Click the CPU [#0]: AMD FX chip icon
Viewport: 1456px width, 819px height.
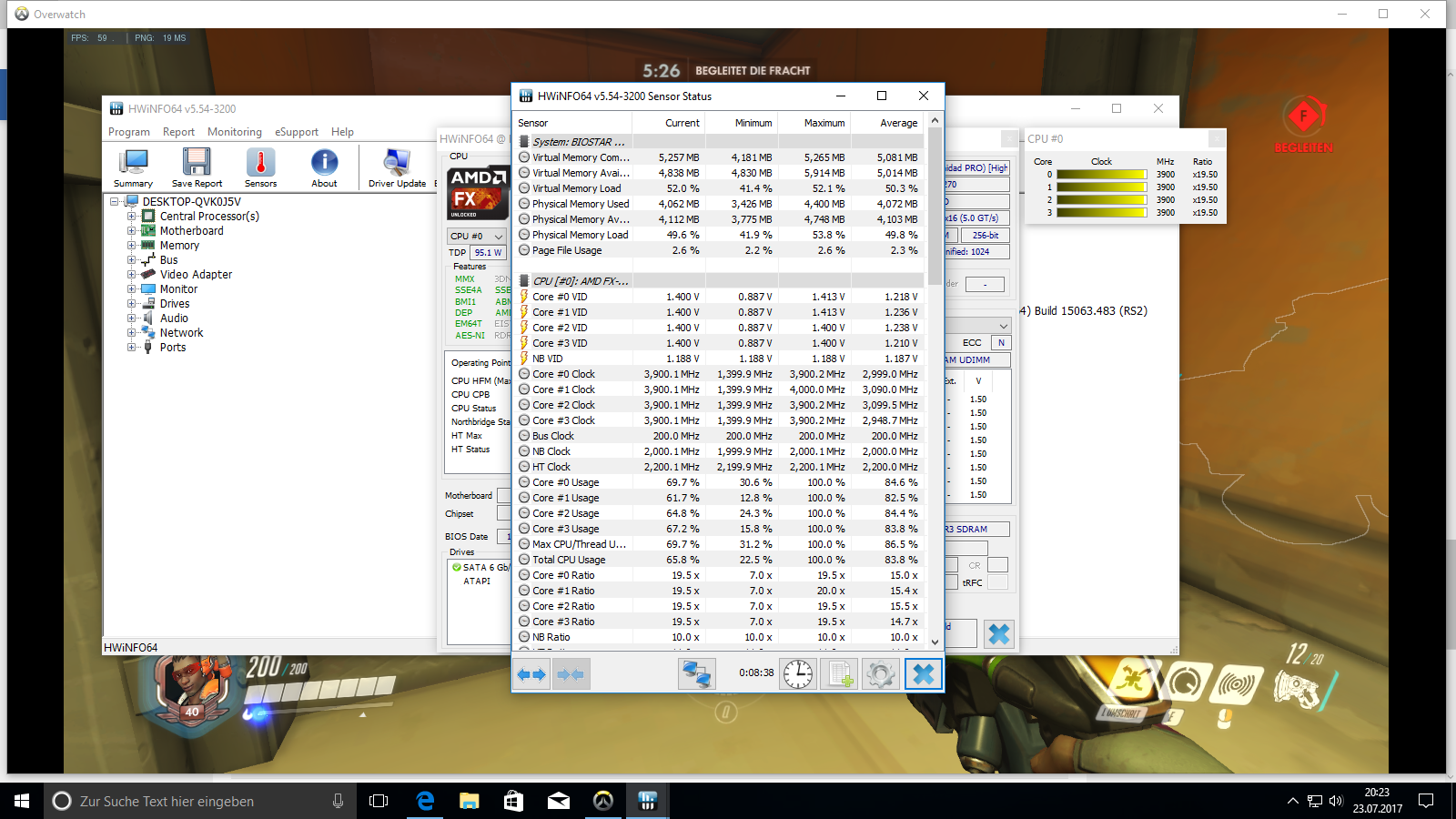[524, 281]
